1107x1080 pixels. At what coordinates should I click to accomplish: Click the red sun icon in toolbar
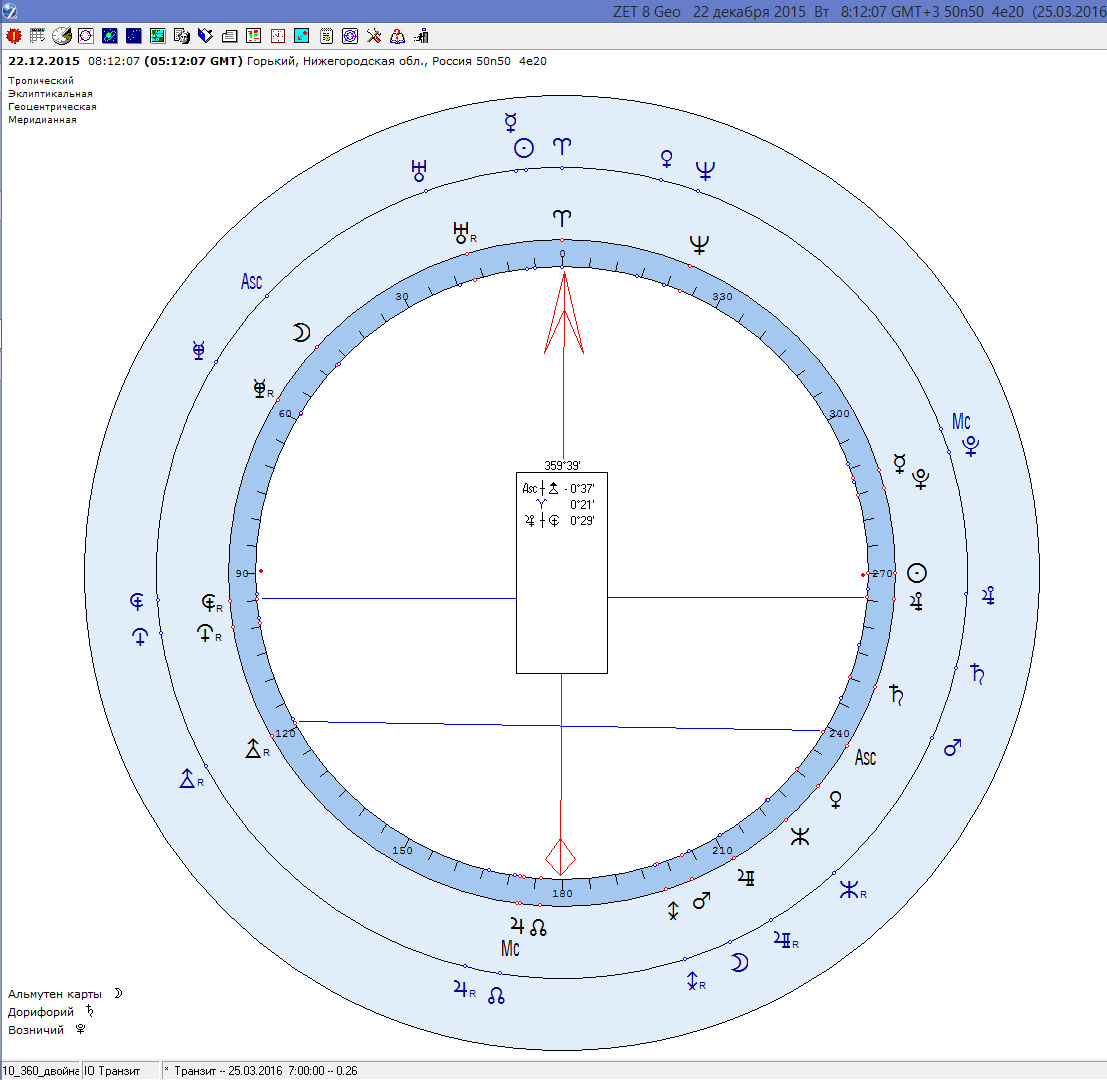click(x=14, y=36)
